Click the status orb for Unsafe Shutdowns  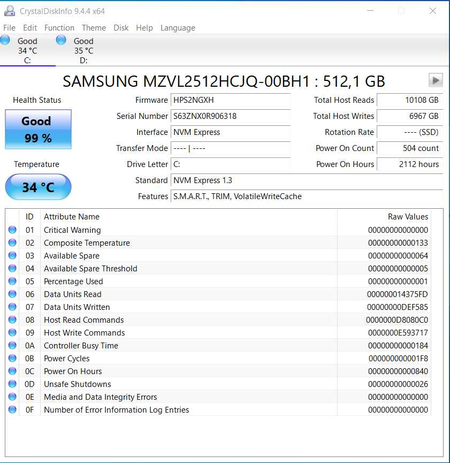(12, 384)
